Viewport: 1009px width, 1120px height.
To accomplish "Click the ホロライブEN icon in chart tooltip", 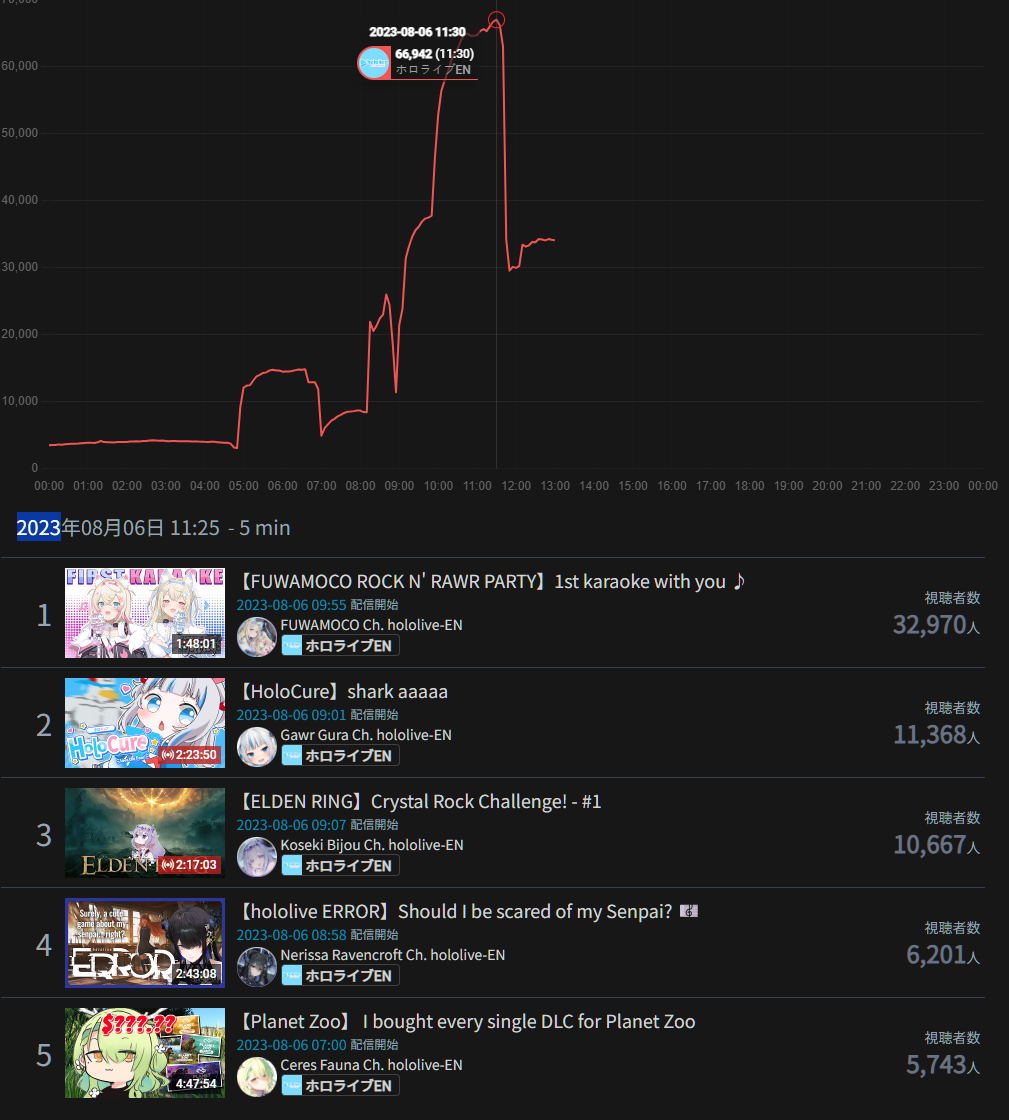I will (x=373, y=63).
